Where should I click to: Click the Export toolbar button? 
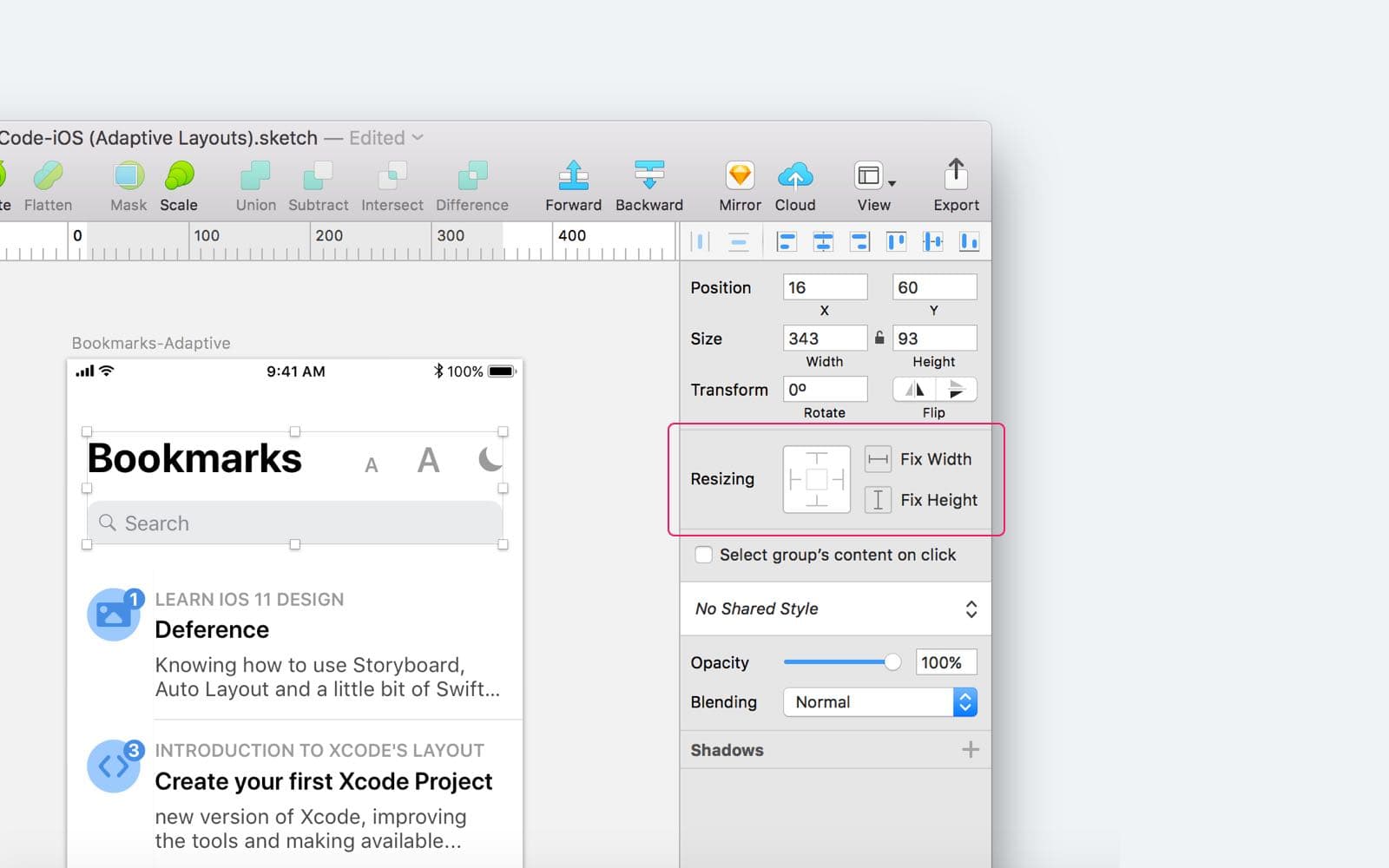coord(956,186)
